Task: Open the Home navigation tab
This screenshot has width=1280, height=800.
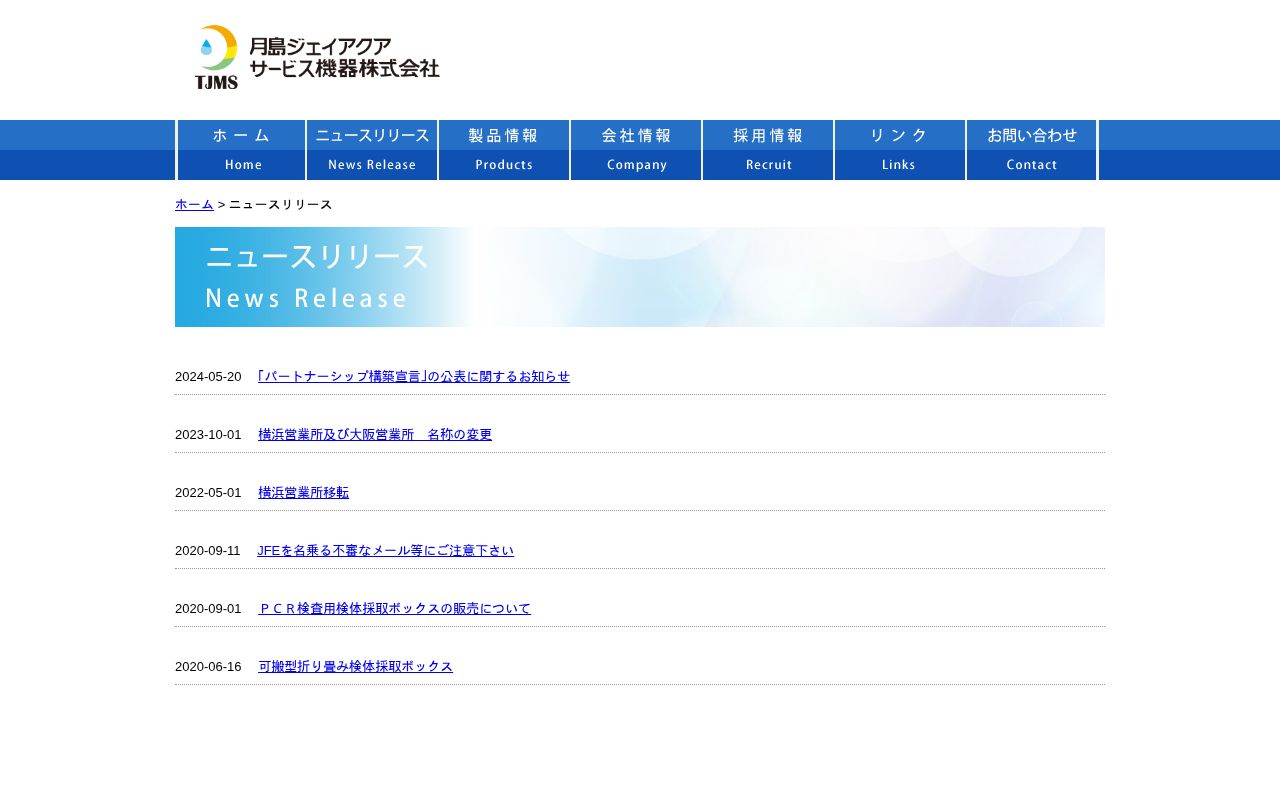Action: (x=241, y=150)
